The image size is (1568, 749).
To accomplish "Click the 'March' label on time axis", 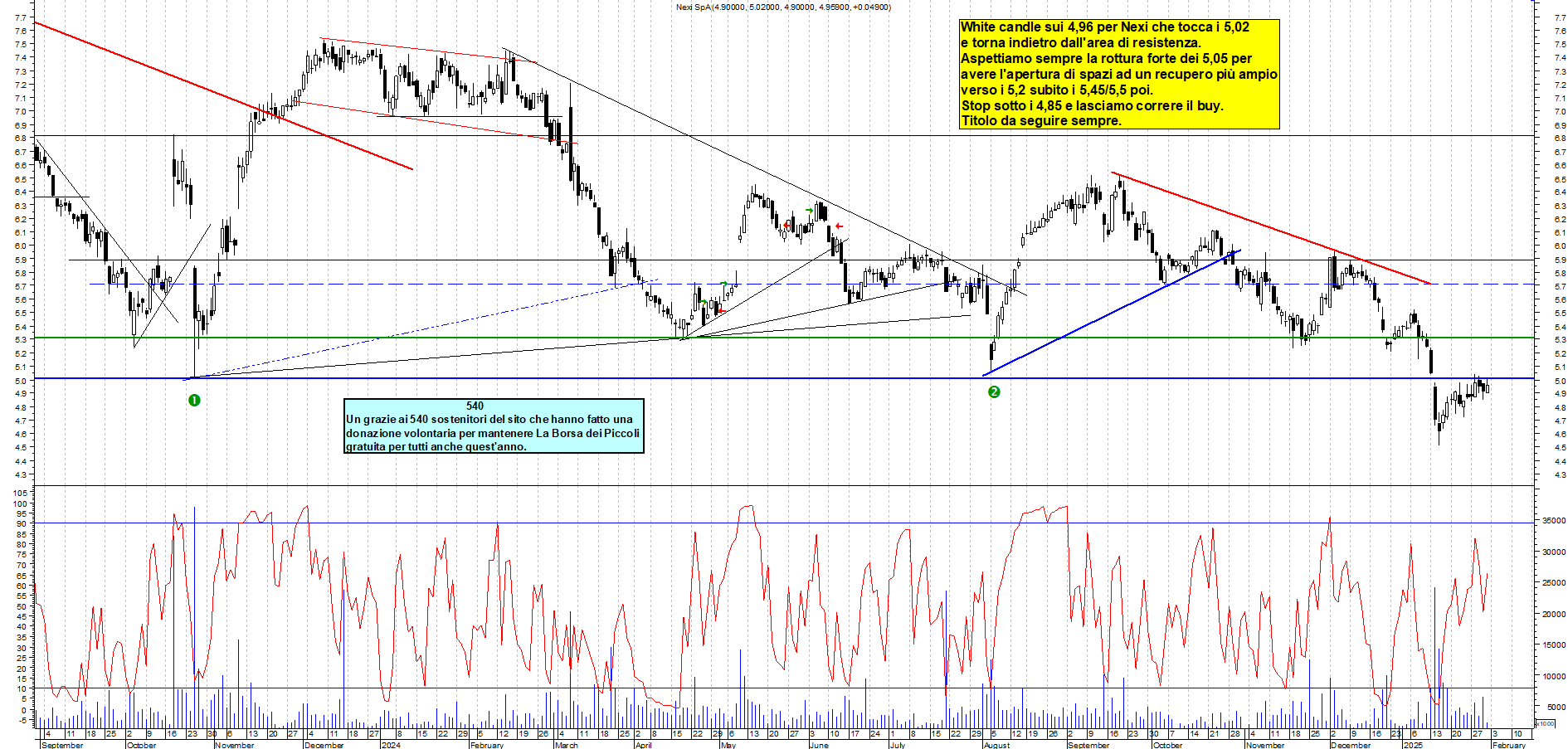I will (x=567, y=745).
